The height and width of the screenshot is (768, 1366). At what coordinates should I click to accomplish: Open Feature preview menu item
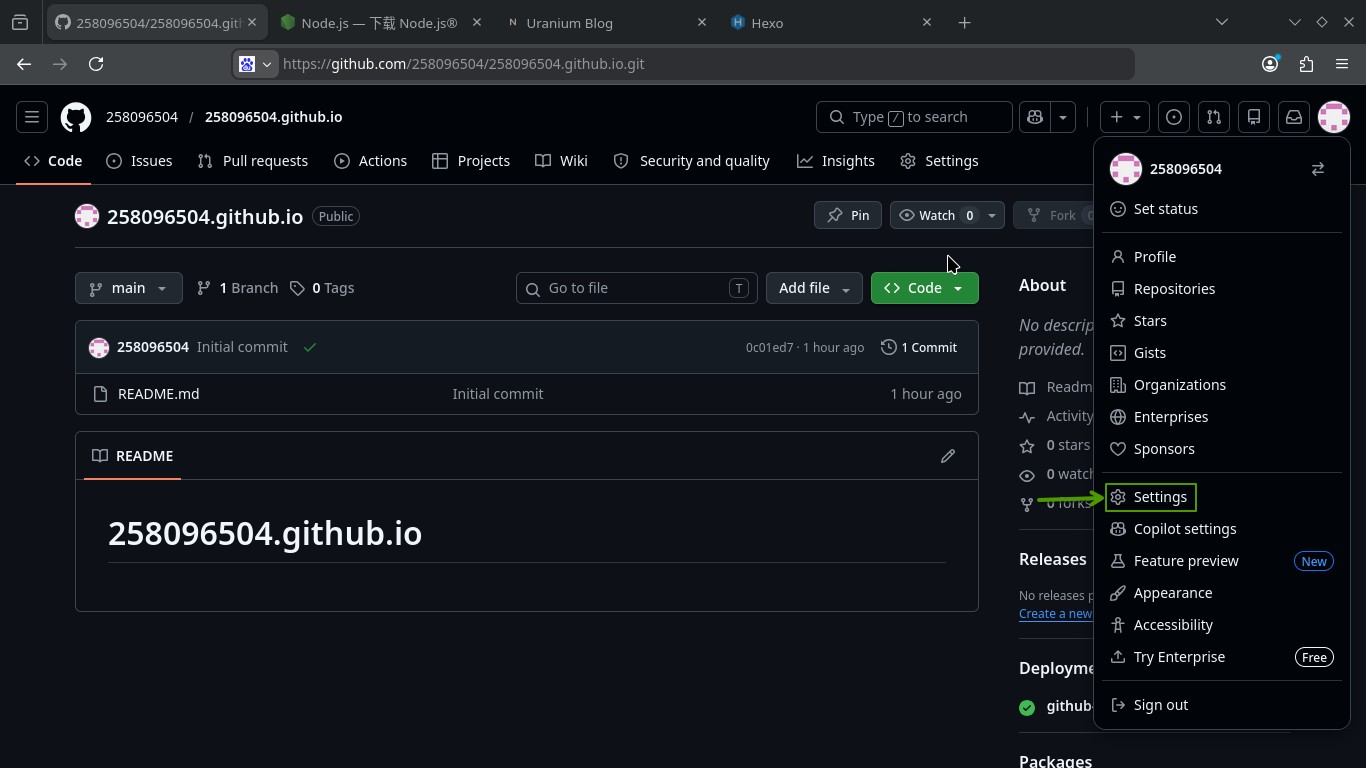[1221, 561]
